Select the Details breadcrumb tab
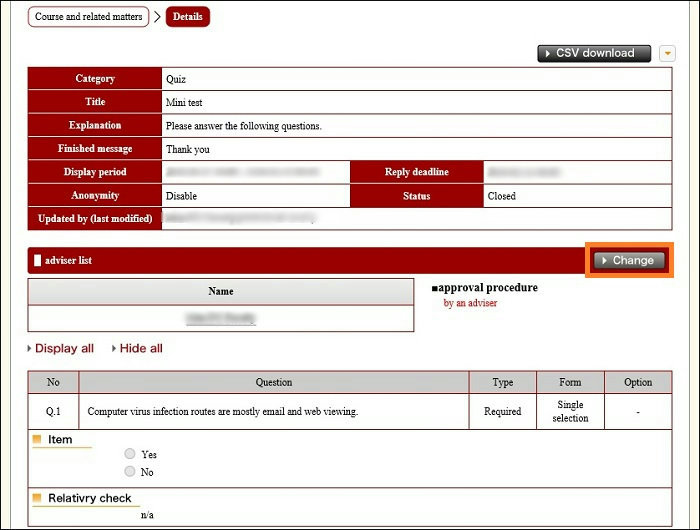The height and width of the screenshot is (530, 700). point(187,17)
